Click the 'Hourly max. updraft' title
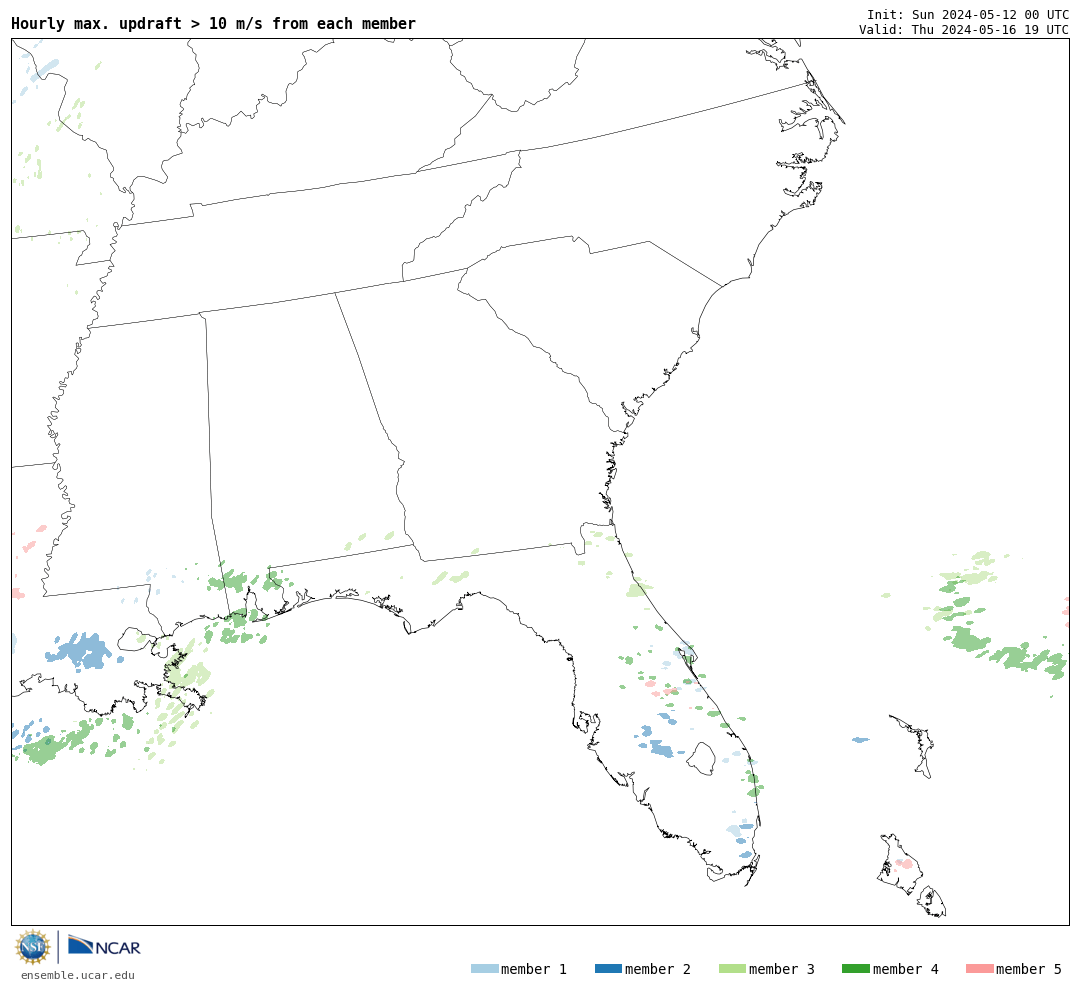 214,24
